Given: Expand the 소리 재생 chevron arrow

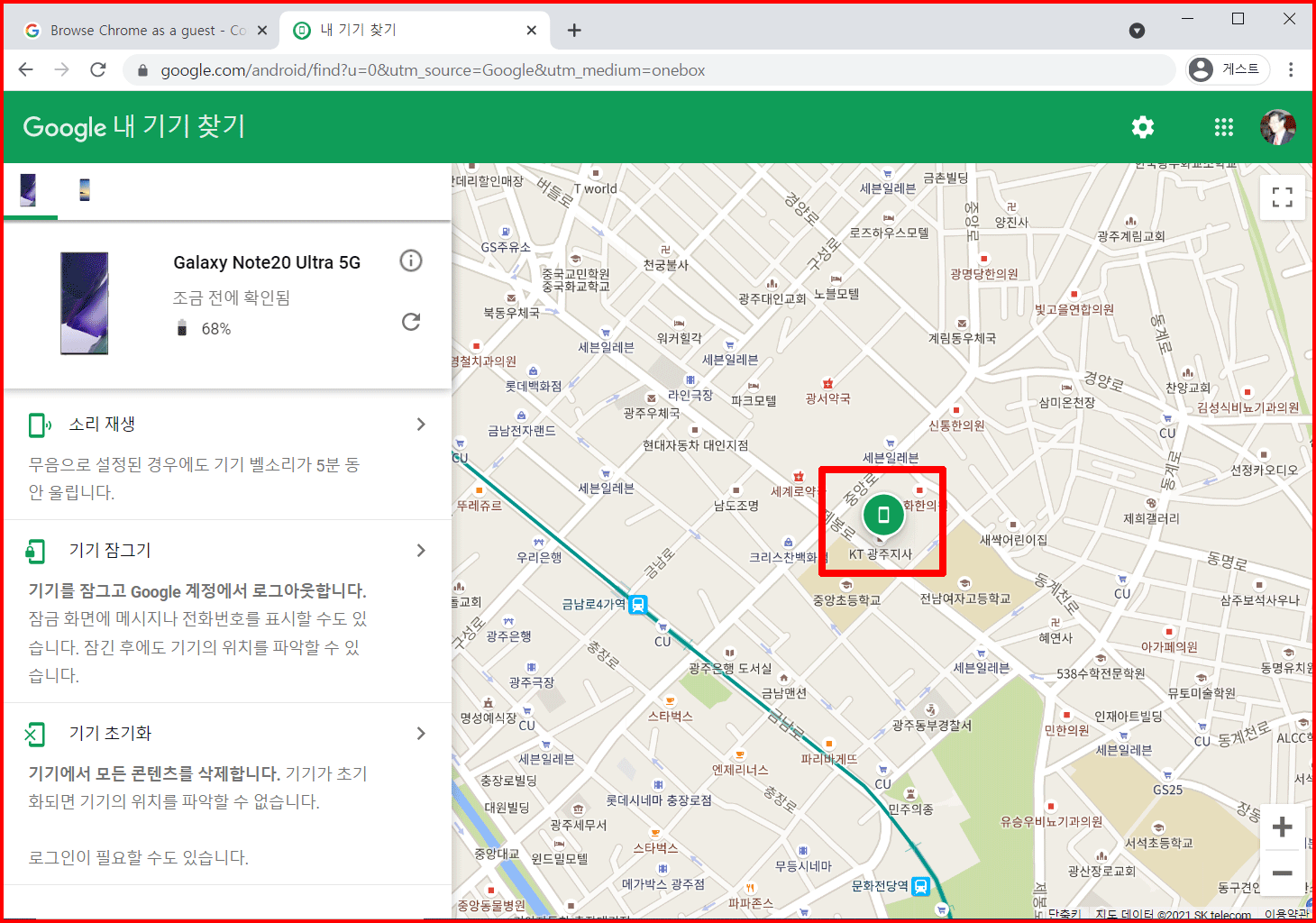Looking at the screenshot, I should point(421,425).
